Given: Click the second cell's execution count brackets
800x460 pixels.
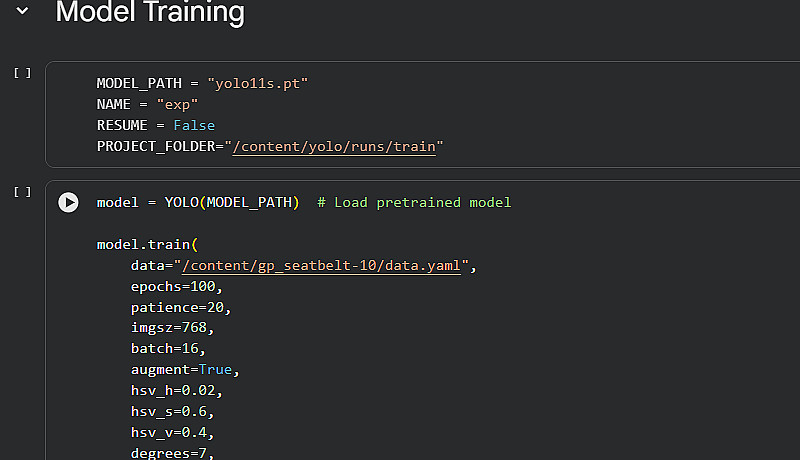Looking at the screenshot, I should click(22, 192).
